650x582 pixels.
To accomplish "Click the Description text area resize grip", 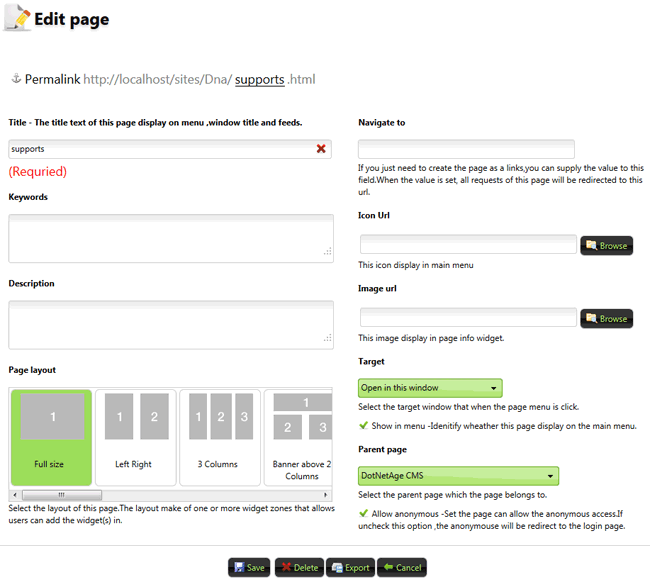I will pos(328,338).
